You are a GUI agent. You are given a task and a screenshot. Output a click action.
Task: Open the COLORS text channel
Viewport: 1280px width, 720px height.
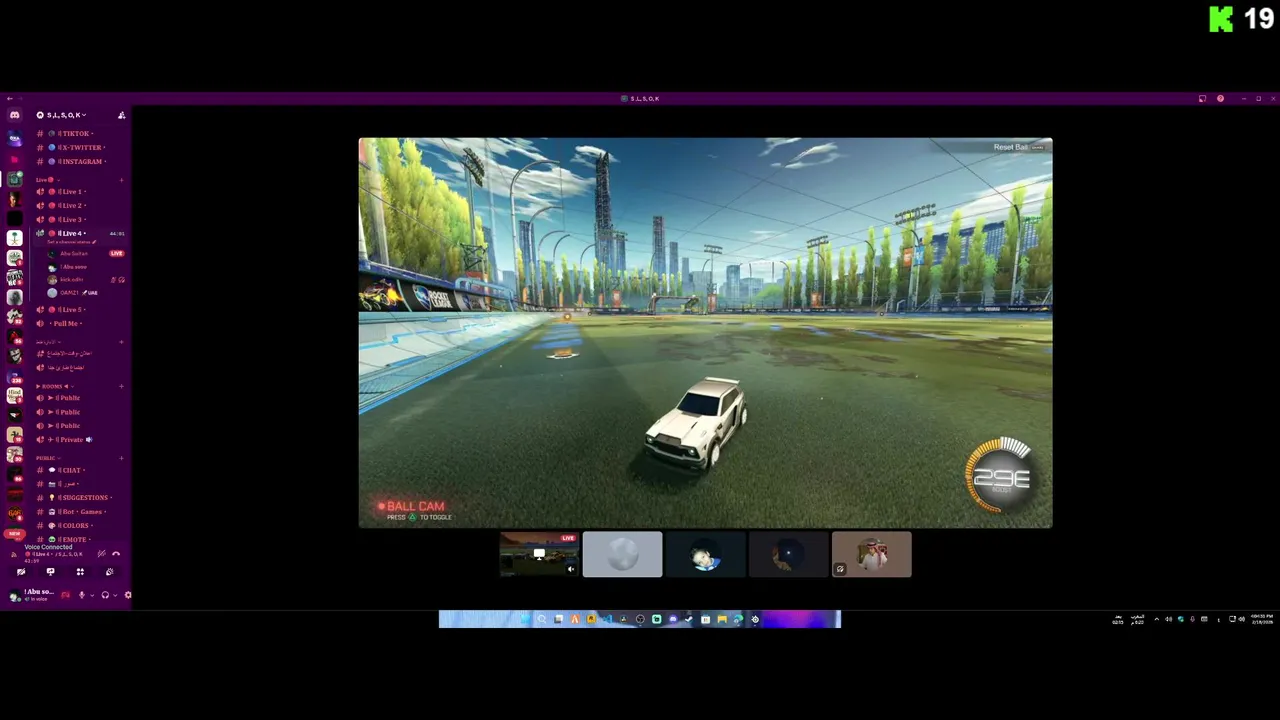click(x=76, y=525)
